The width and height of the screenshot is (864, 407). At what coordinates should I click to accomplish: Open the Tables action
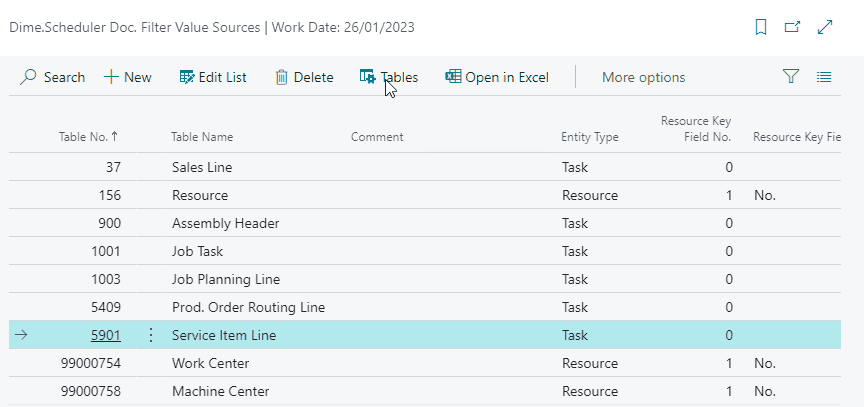pyautogui.click(x=389, y=77)
